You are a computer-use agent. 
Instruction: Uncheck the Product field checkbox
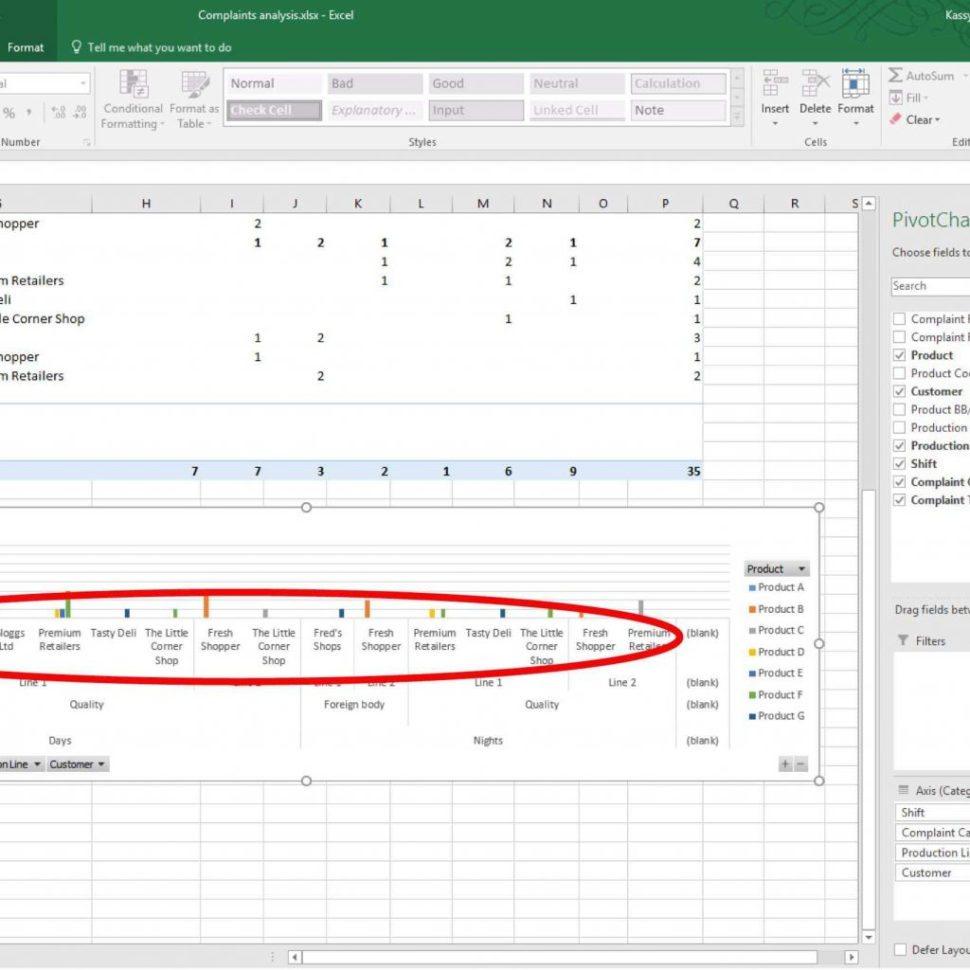tap(900, 356)
